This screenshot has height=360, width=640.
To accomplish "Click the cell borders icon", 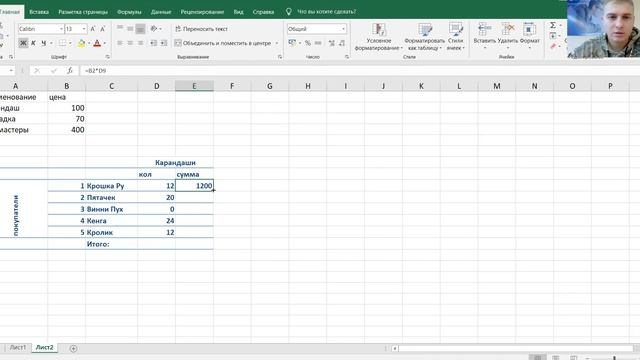I will point(62,43).
